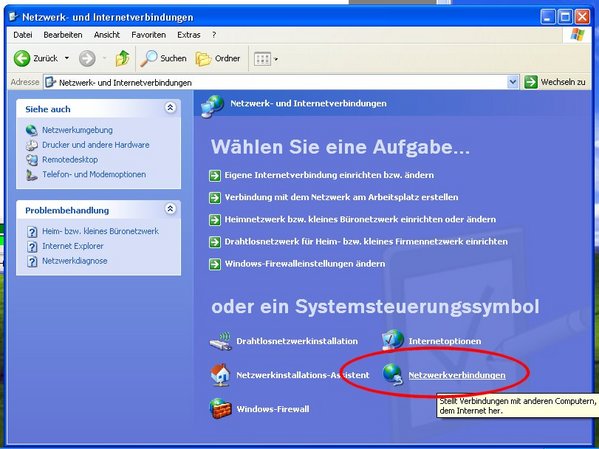This screenshot has width=599, height=449.
Task: Click the Netzwerkumgebung globe icon
Action: (x=31, y=130)
